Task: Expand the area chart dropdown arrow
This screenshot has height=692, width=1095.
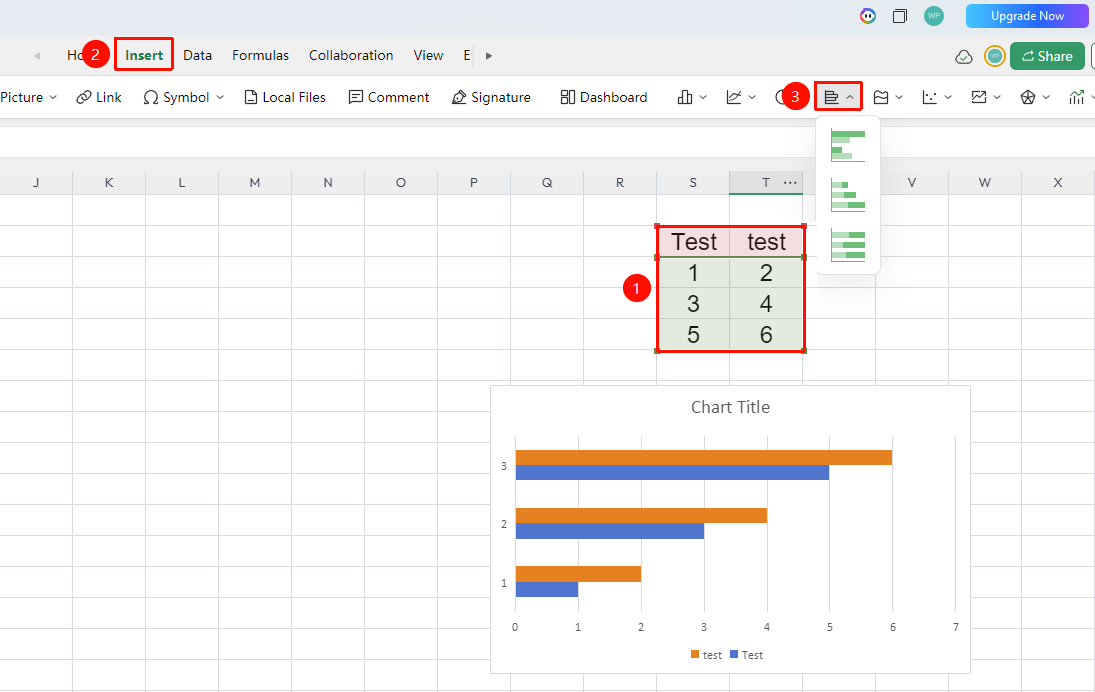Action: [899, 97]
